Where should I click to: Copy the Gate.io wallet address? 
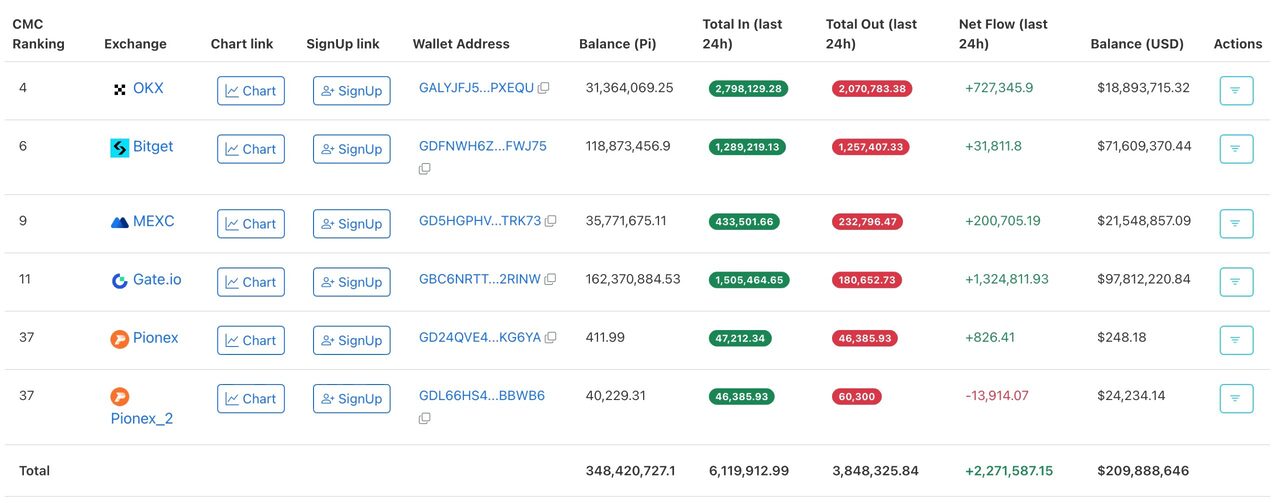click(x=550, y=279)
